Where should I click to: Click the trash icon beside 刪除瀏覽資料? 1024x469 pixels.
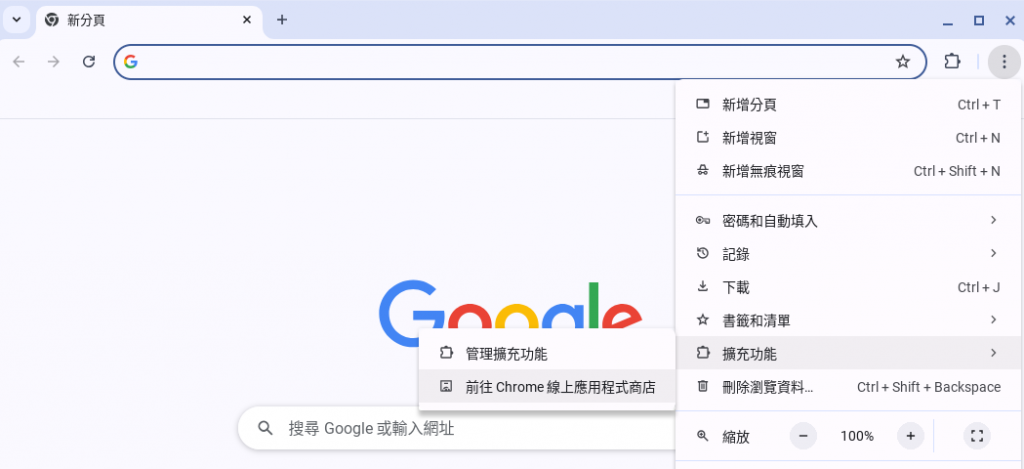pos(703,387)
